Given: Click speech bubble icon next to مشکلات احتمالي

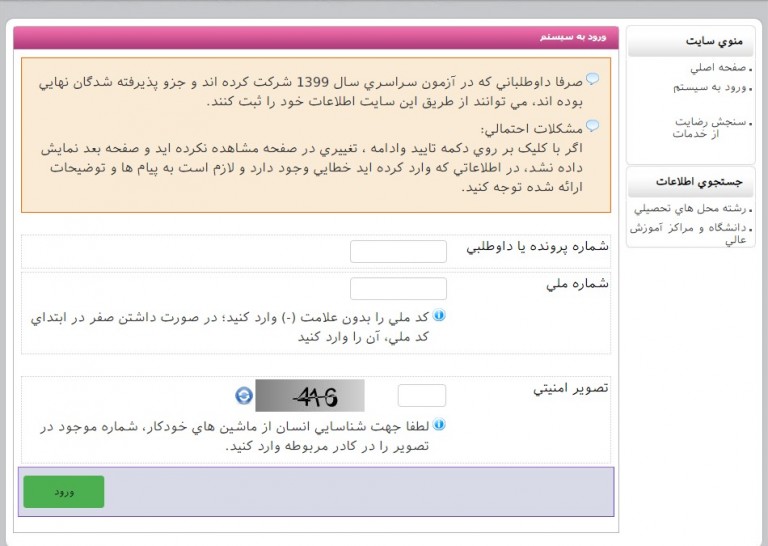Looking at the screenshot, I should tap(592, 127).
